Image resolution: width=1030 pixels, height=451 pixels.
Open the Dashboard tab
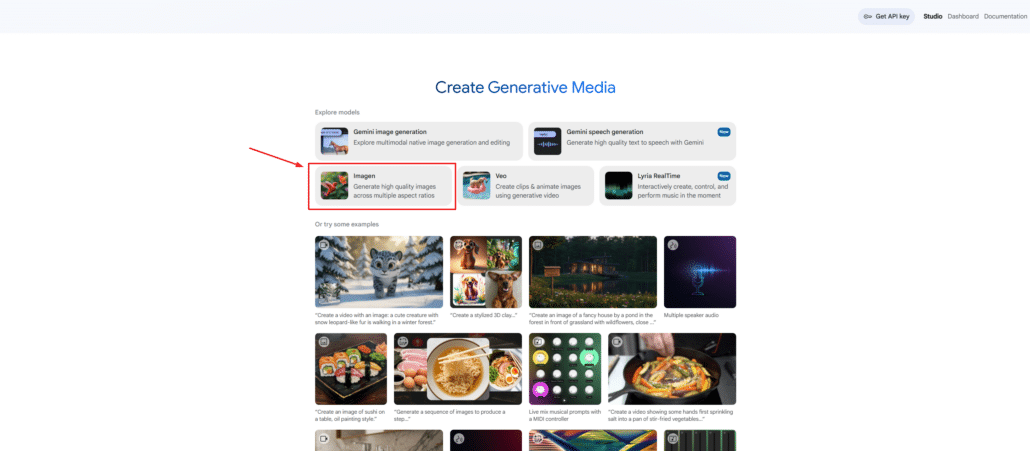(963, 16)
